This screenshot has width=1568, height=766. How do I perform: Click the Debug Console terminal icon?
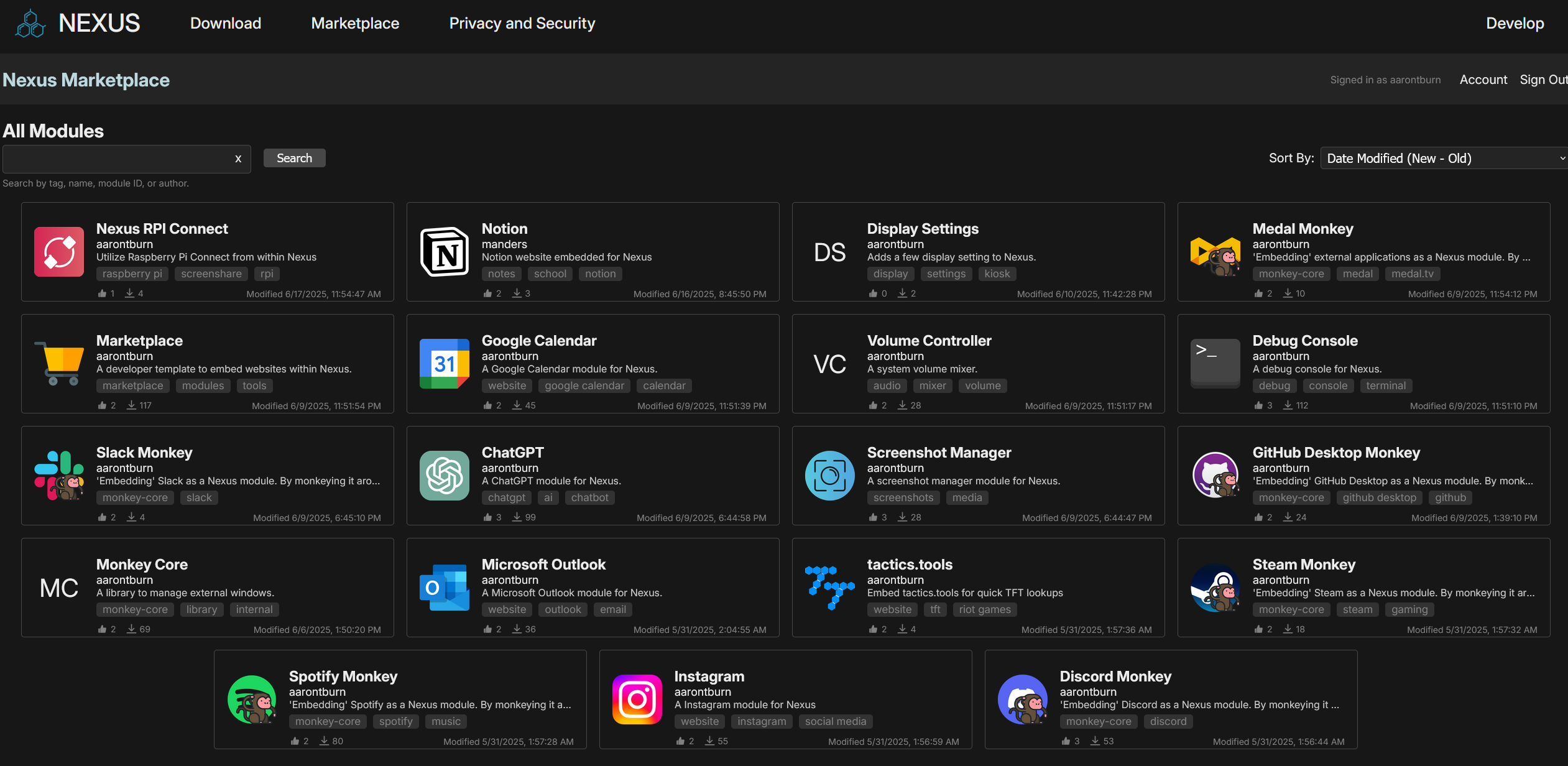1215,364
